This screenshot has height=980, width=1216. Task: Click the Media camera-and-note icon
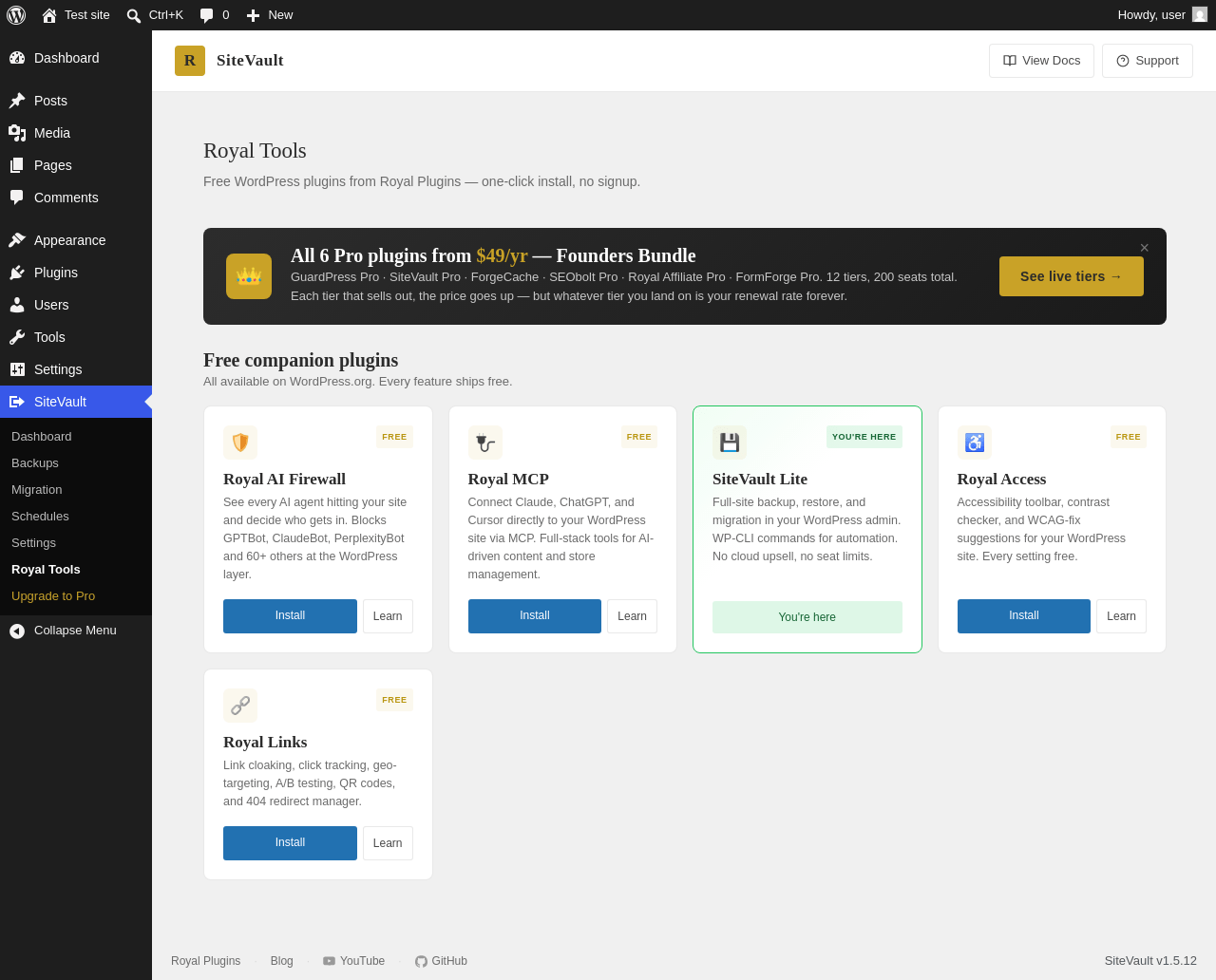17,133
